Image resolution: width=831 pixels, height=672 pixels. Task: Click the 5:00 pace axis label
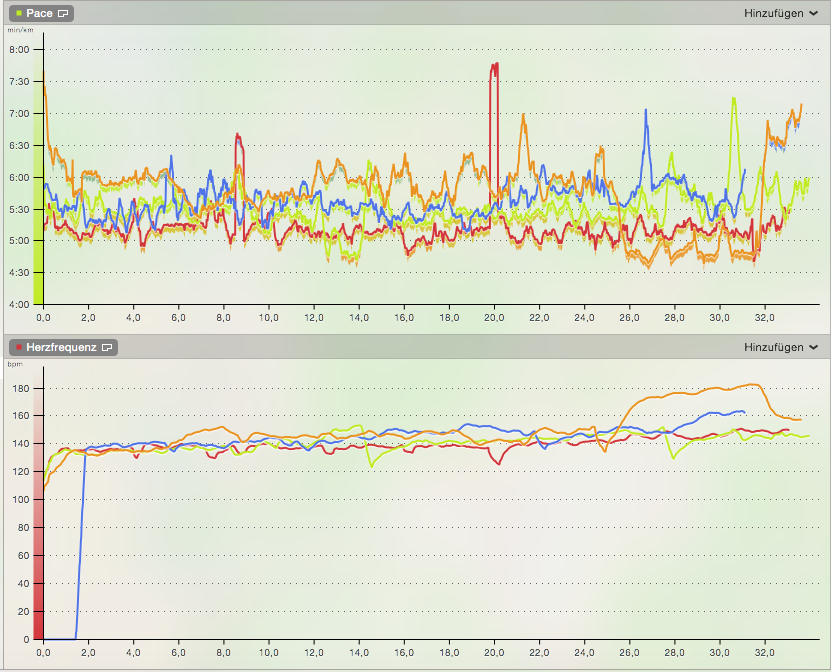click(x=19, y=241)
